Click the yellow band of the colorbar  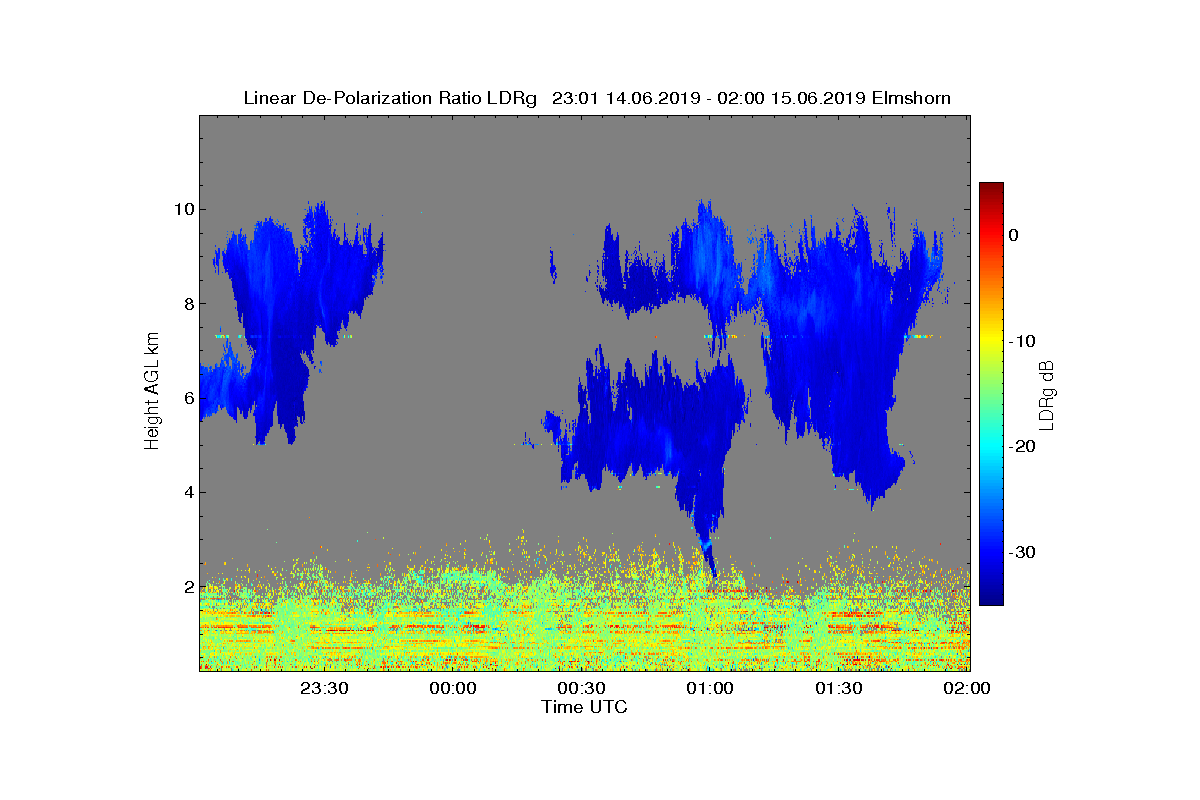coord(991,341)
